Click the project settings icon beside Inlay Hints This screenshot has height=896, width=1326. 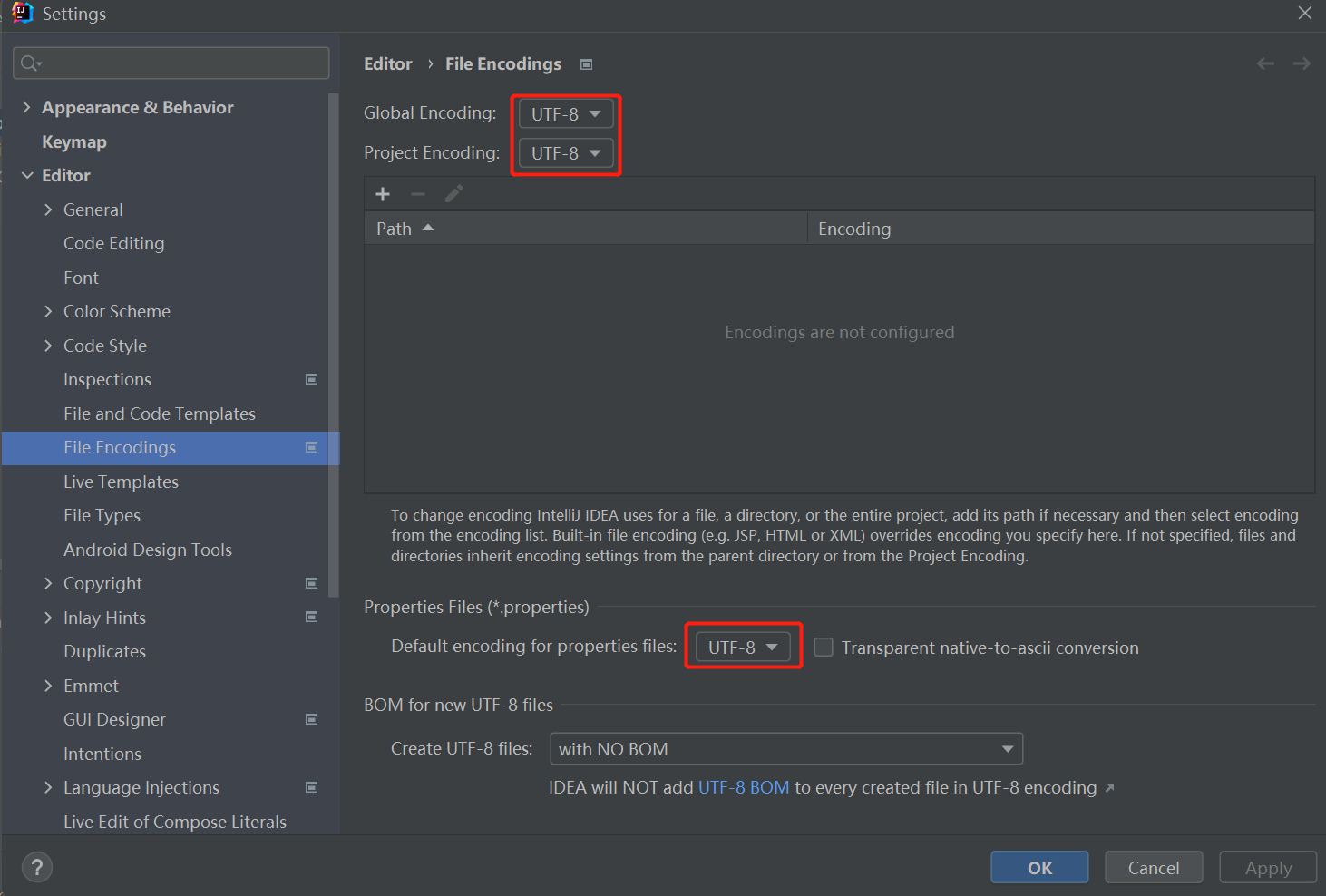click(x=311, y=617)
